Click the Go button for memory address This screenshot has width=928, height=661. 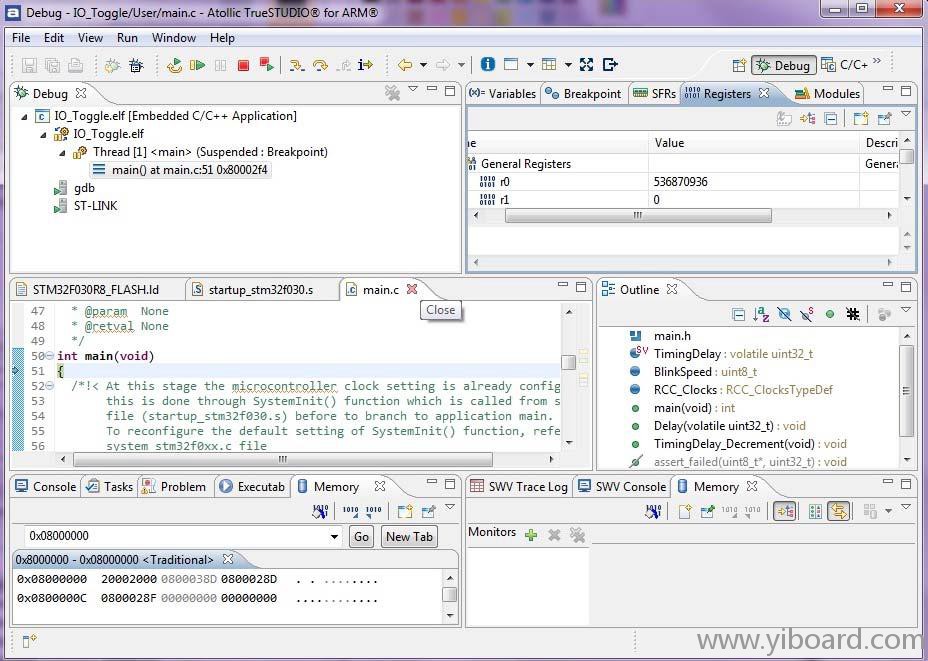point(361,537)
